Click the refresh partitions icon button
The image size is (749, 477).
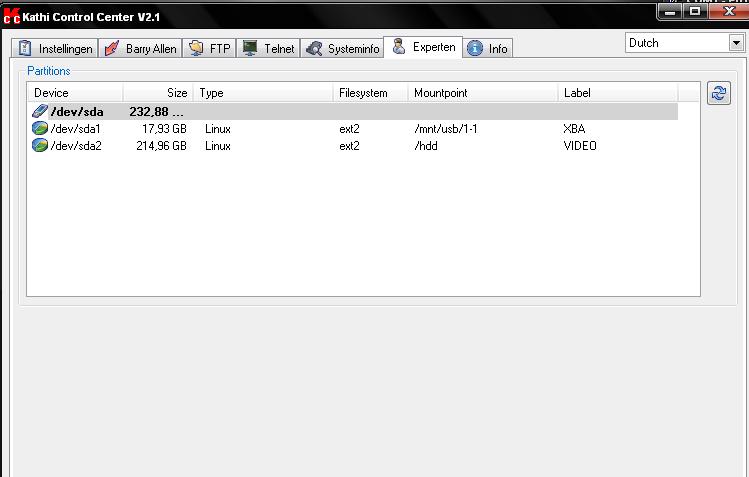click(x=718, y=93)
